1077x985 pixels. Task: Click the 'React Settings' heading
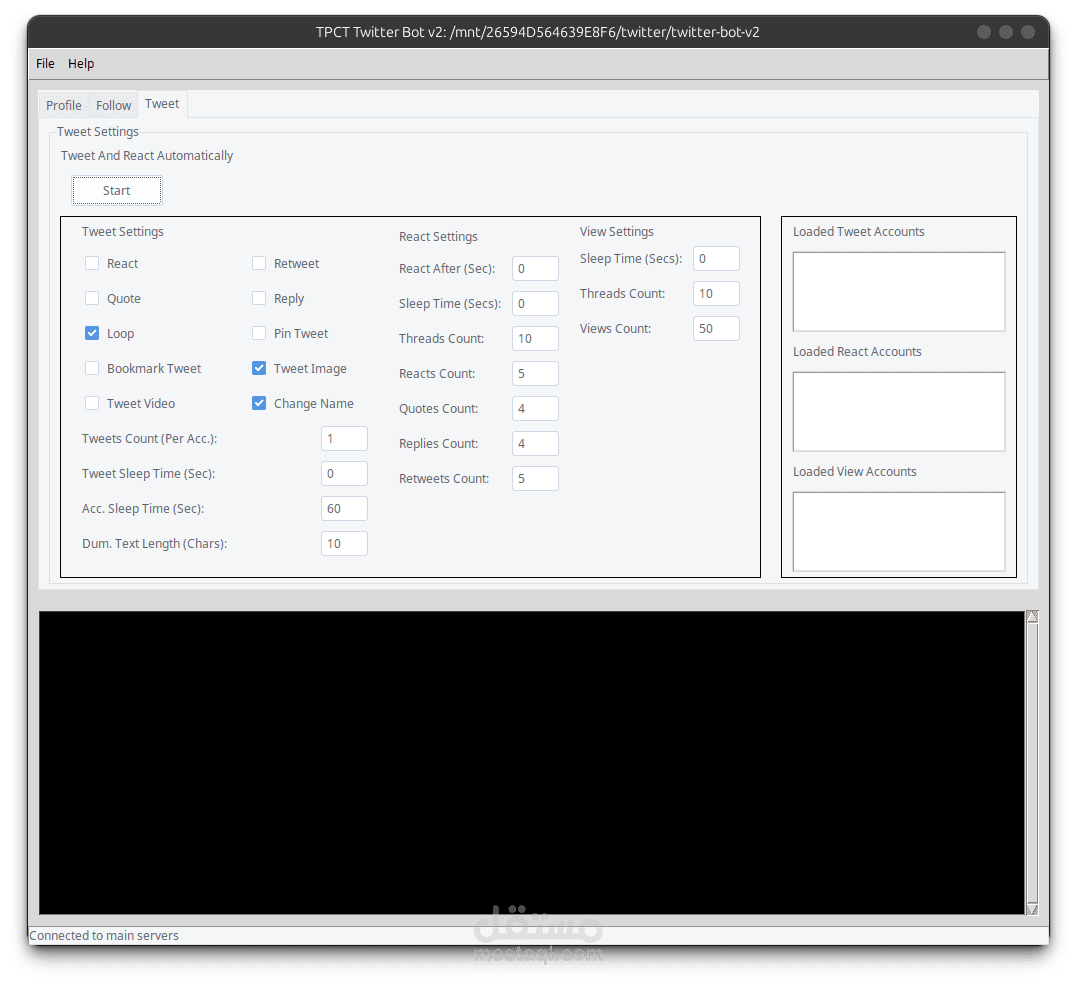point(438,236)
